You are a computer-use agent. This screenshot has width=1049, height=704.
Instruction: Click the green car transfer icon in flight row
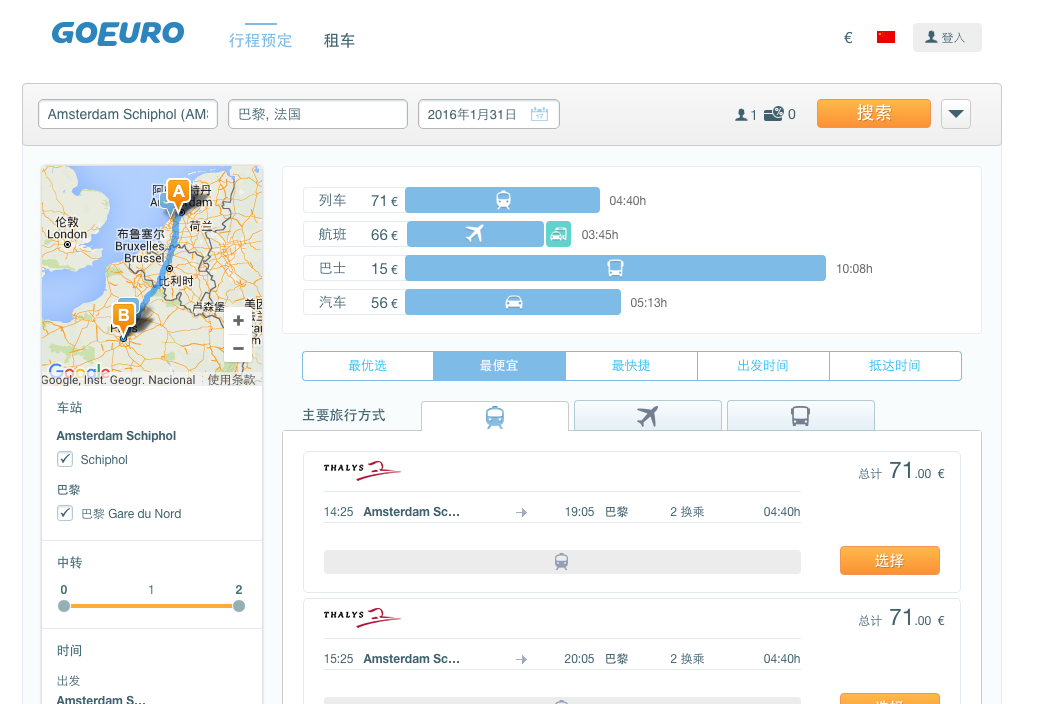[x=559, y=234]
